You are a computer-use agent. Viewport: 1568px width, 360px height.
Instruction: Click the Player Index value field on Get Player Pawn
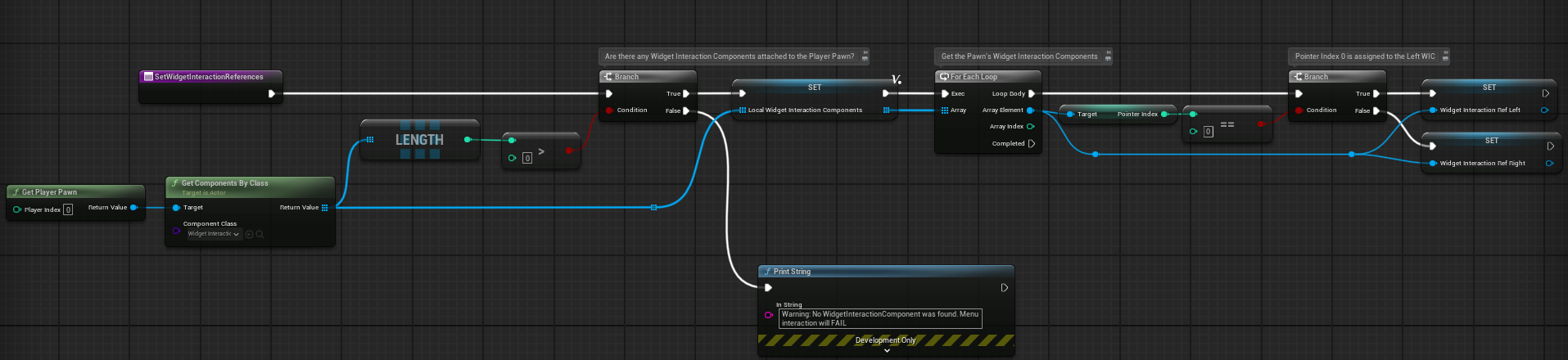tap(68, 209)
